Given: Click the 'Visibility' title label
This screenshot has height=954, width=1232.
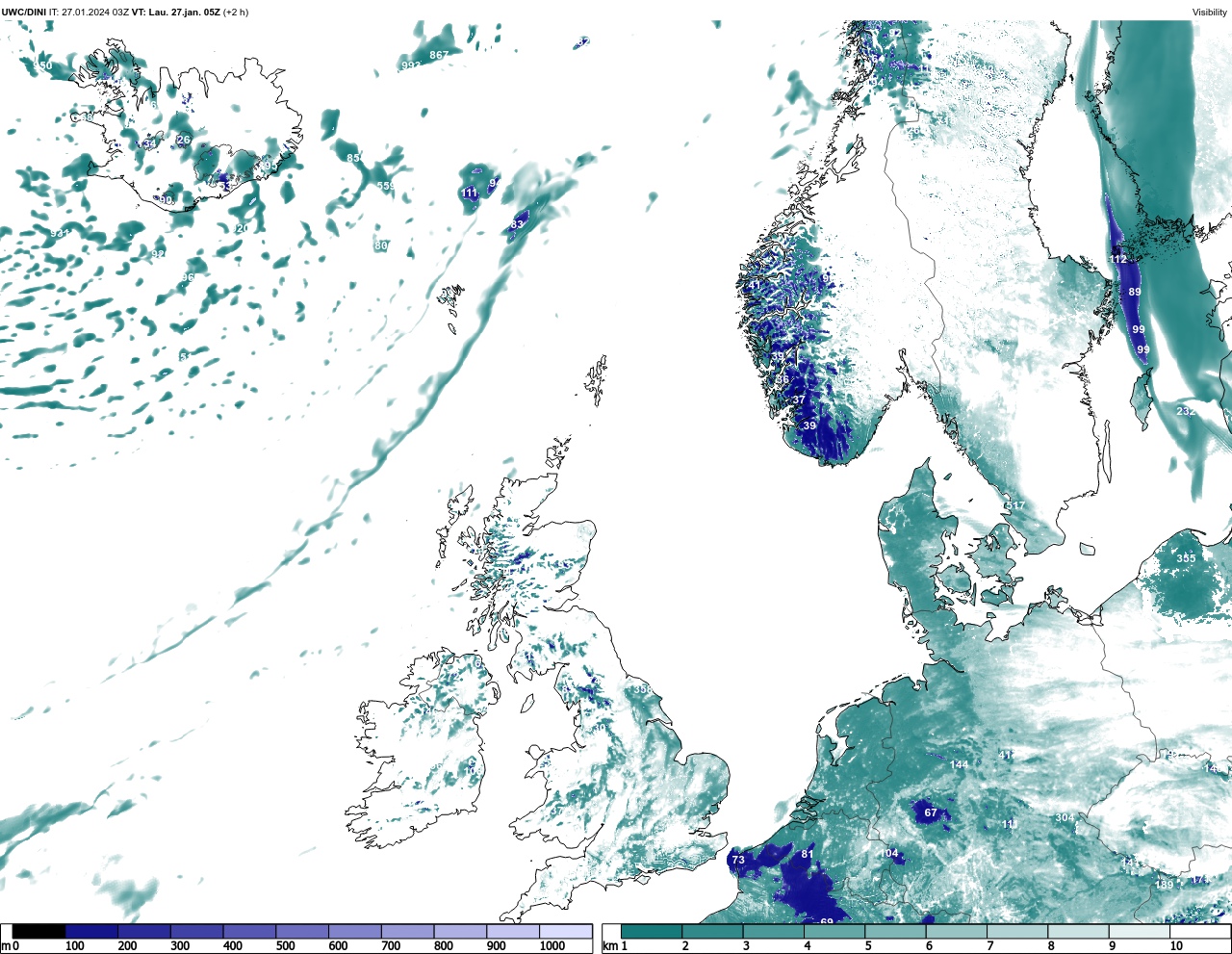Looking at the screenshot, I should click(x=1210, y=13).
